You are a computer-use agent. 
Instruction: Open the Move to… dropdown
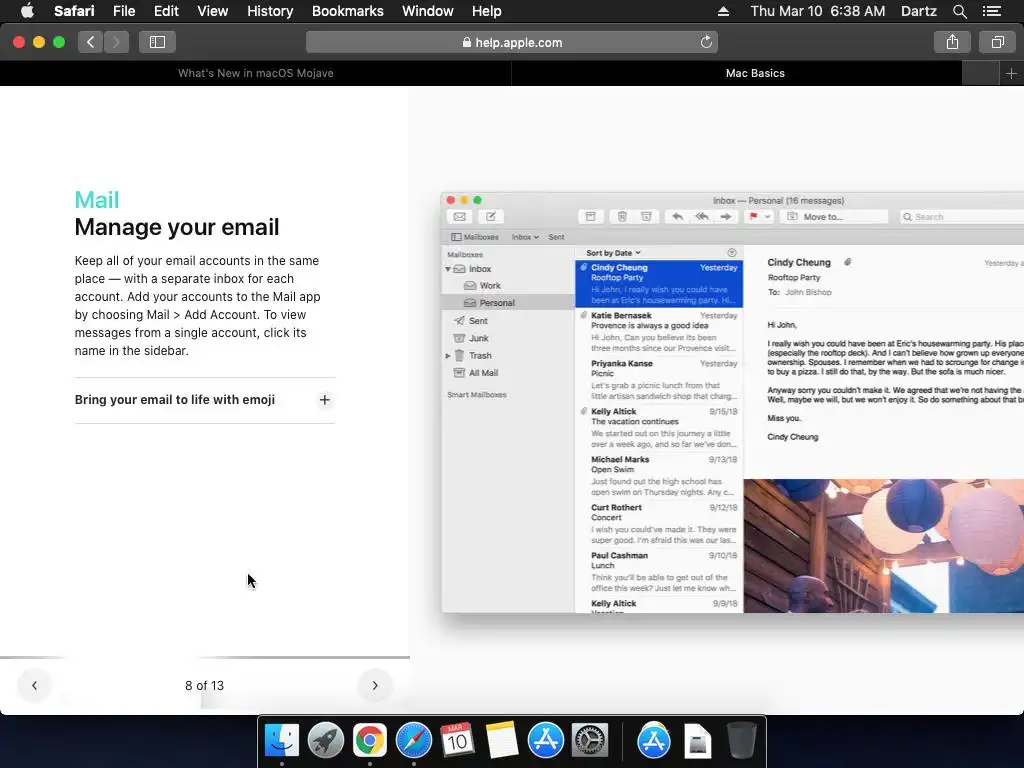click(834, 217)
